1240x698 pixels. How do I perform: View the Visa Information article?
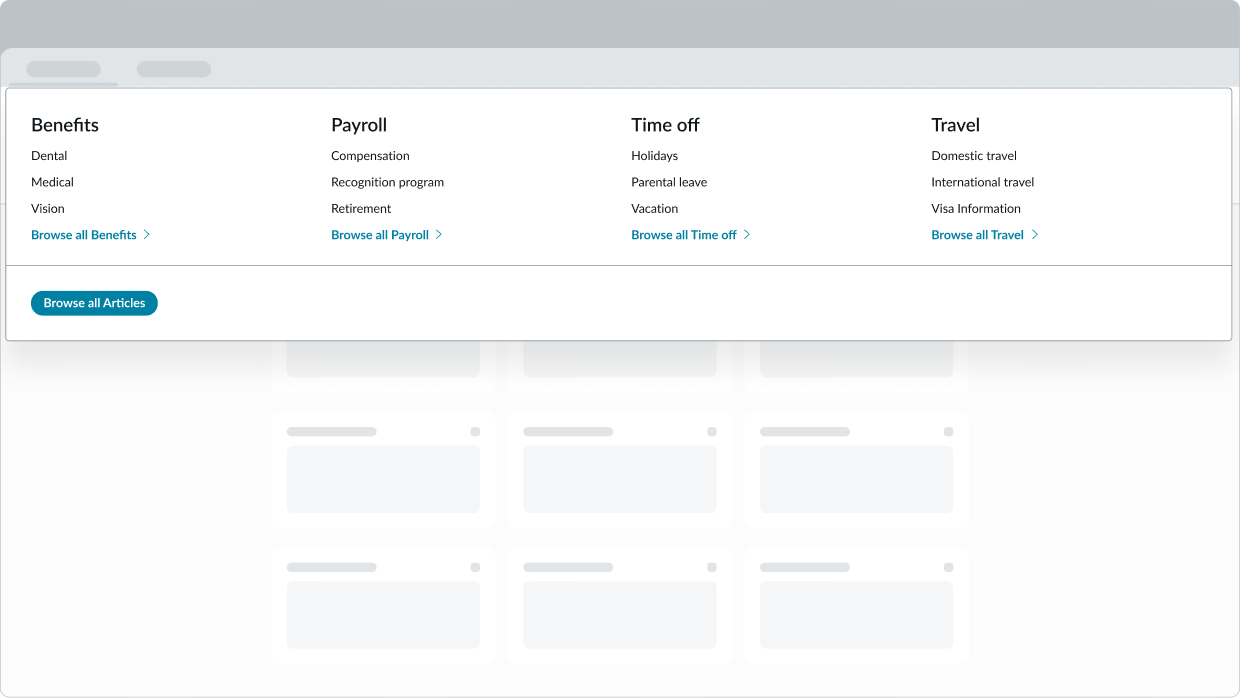point(976,208)
